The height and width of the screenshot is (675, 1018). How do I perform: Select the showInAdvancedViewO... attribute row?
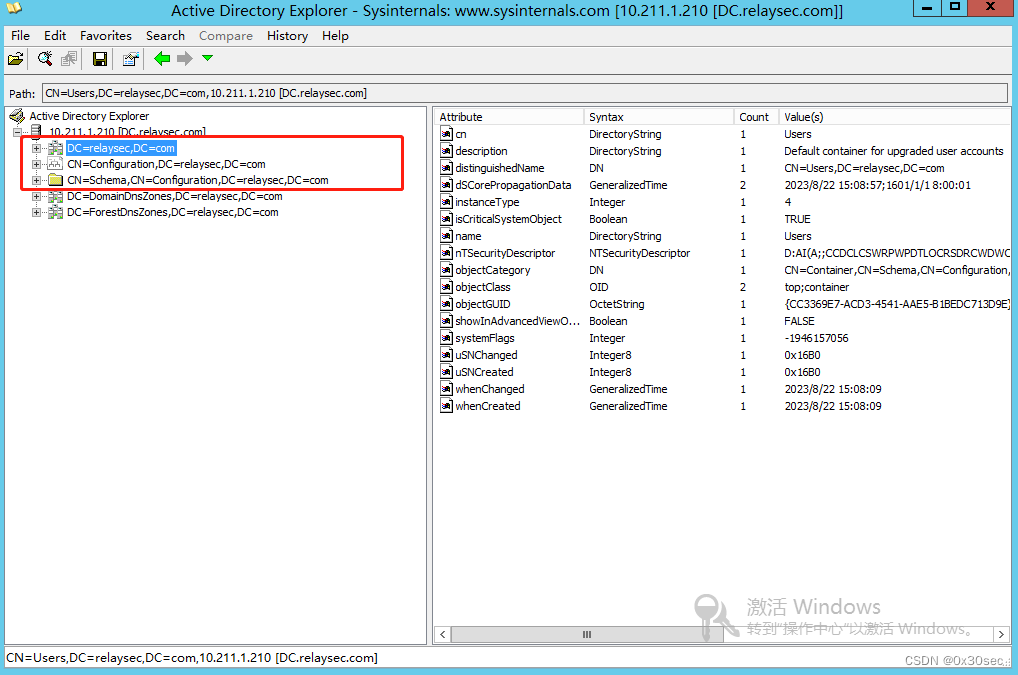pyautogui.click(x=725, y=321)
